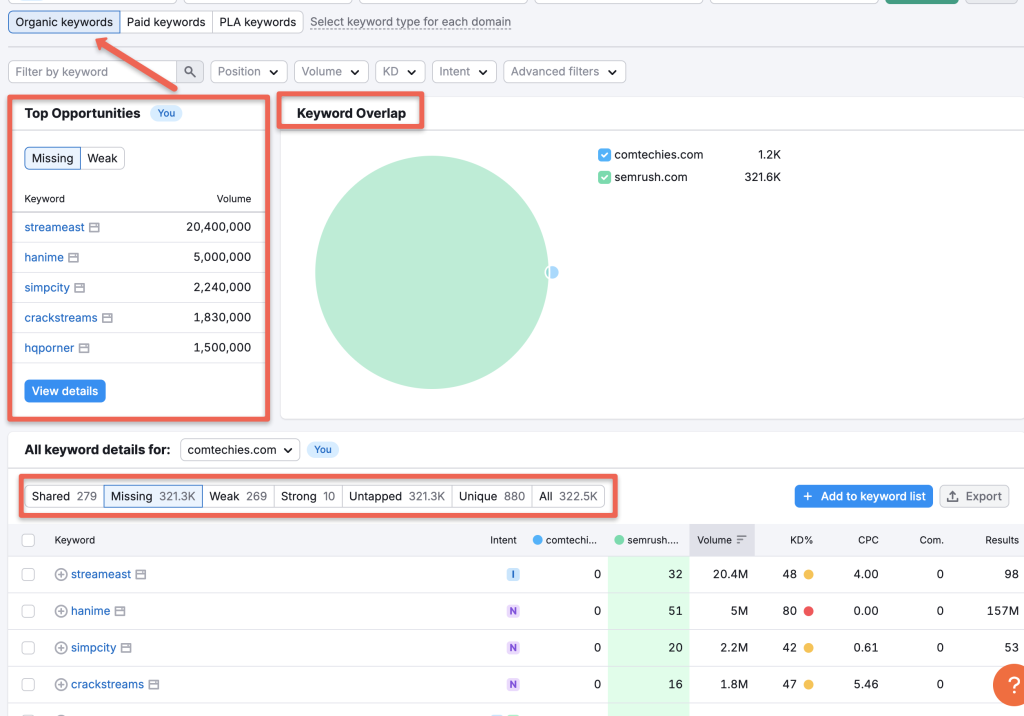Click the Export arrow icon
1024x716 pixels.
click(x=954, y=496)
